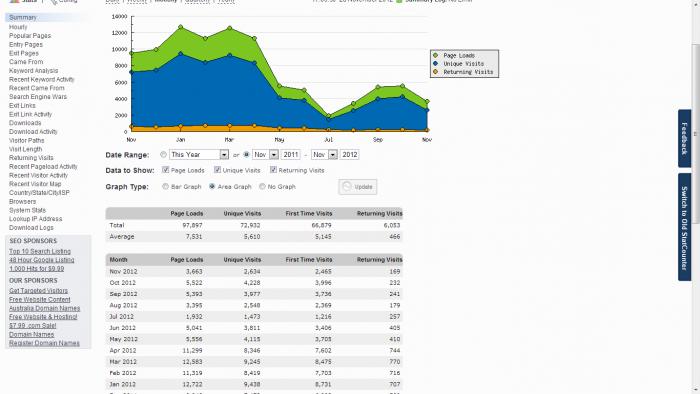Open the end month Nov dropdown

(x=325, y=154)
